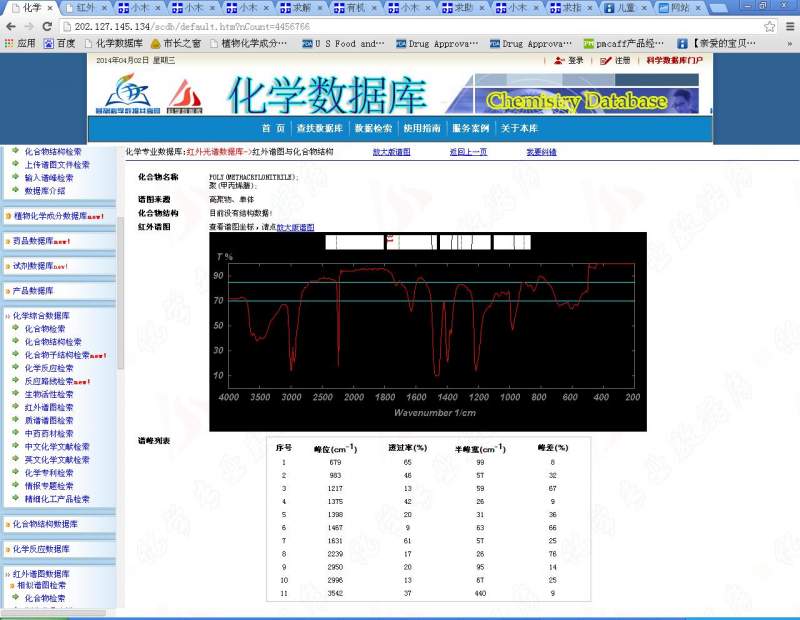Click arrow icon beside 质谱谱图检索
Viewport: 800px width, 620px height.
point(15,420)
